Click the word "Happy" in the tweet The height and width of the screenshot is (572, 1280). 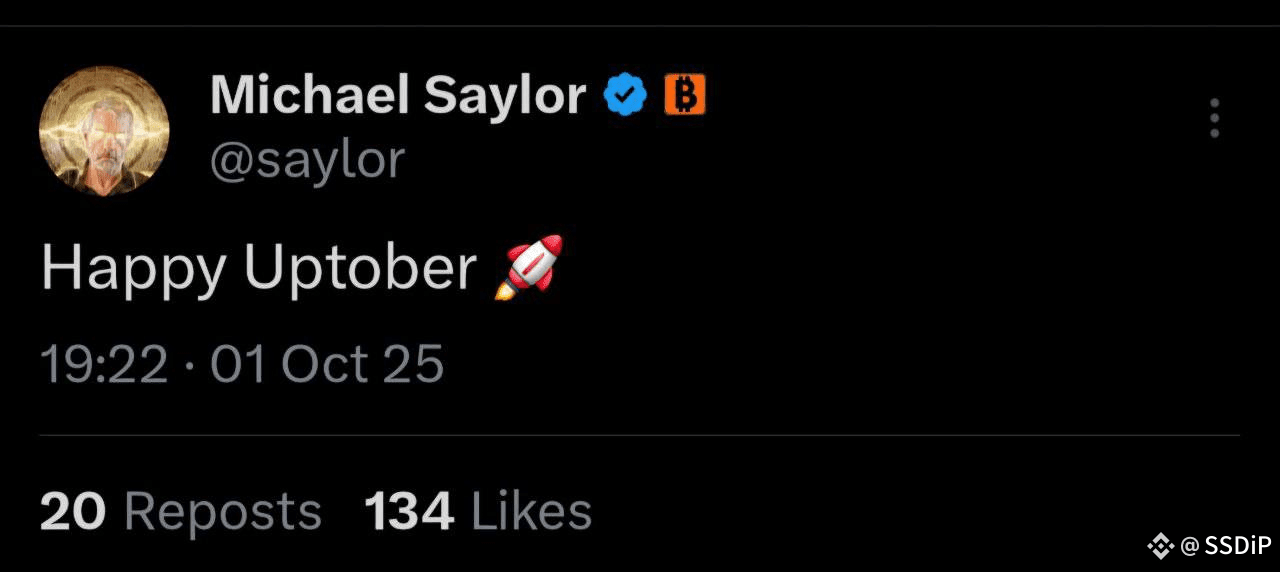coord(132,268)
